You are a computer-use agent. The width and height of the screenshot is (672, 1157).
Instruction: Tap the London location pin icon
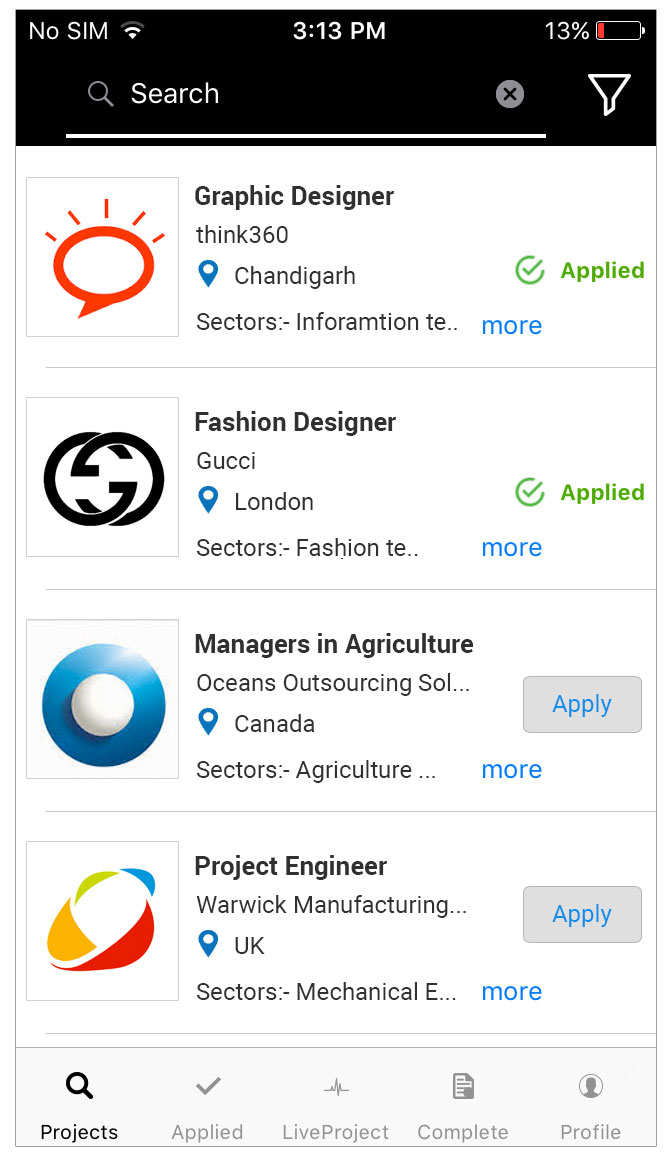pyautogui.click(x=208, y=500)
